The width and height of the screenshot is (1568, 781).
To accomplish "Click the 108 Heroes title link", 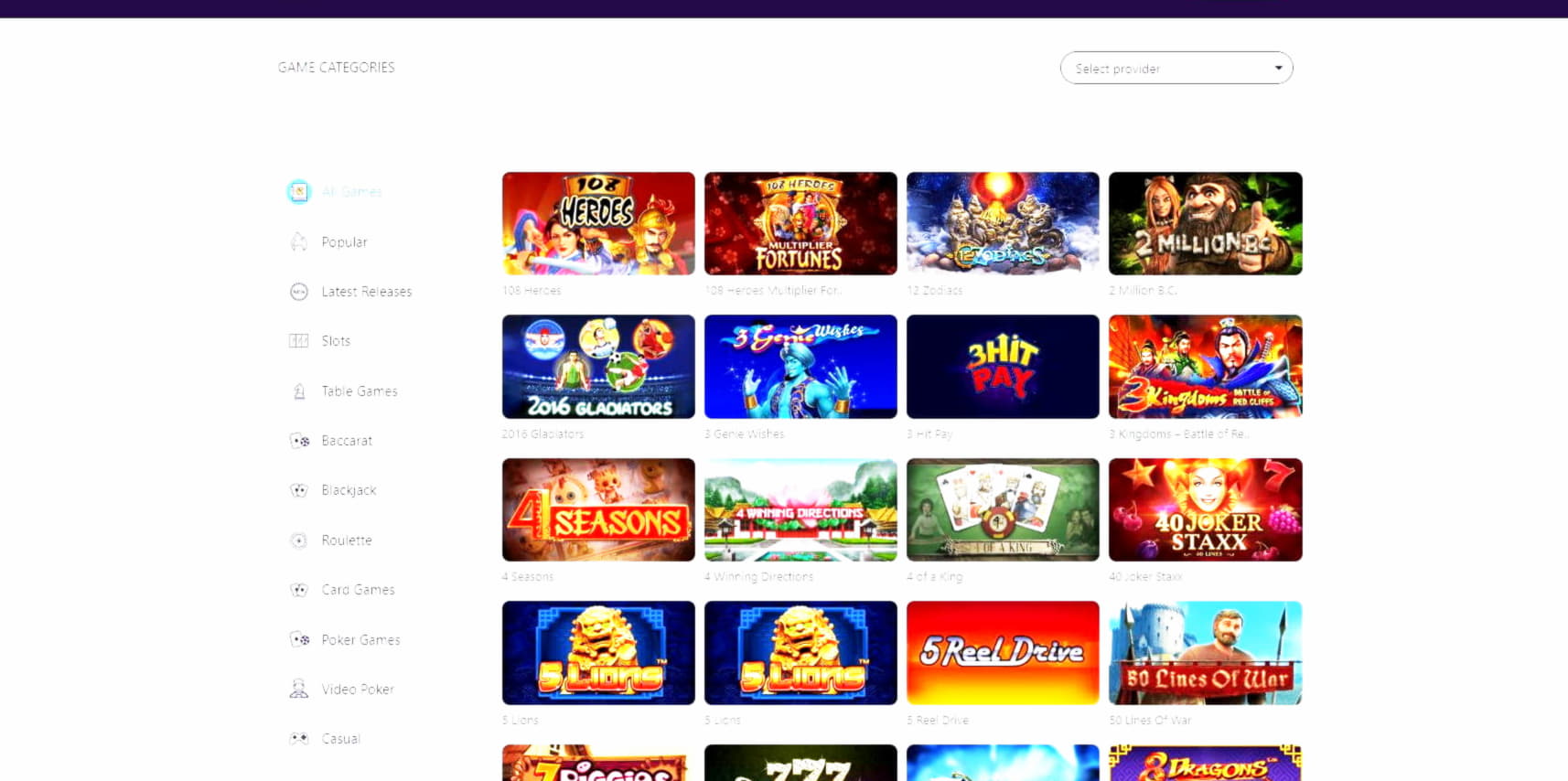I will 532,291.
